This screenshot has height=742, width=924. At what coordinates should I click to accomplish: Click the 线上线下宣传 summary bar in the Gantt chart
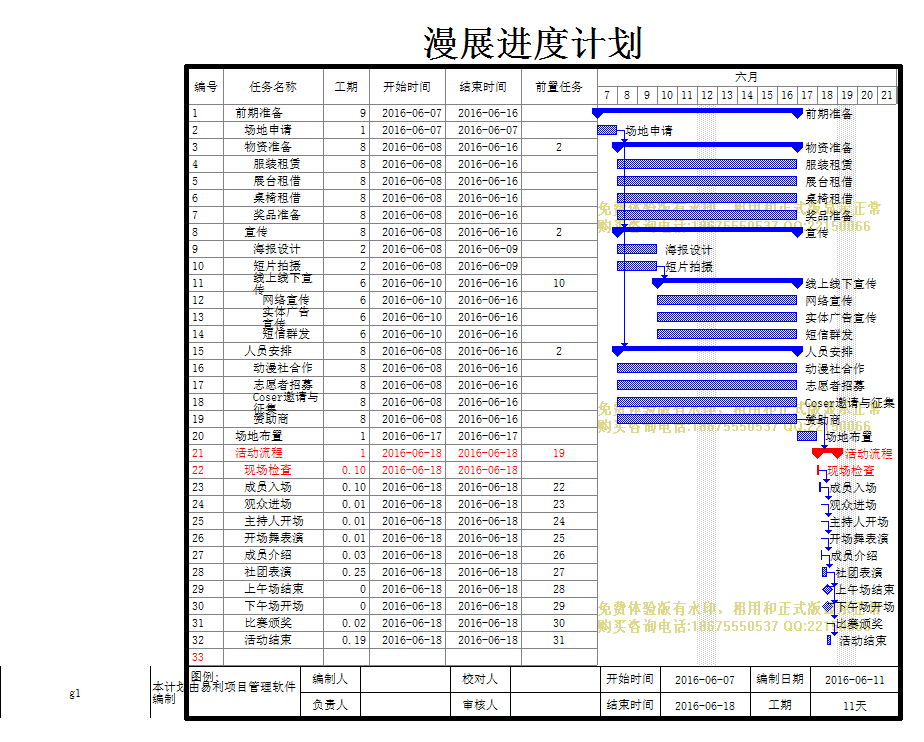(727, 282)
